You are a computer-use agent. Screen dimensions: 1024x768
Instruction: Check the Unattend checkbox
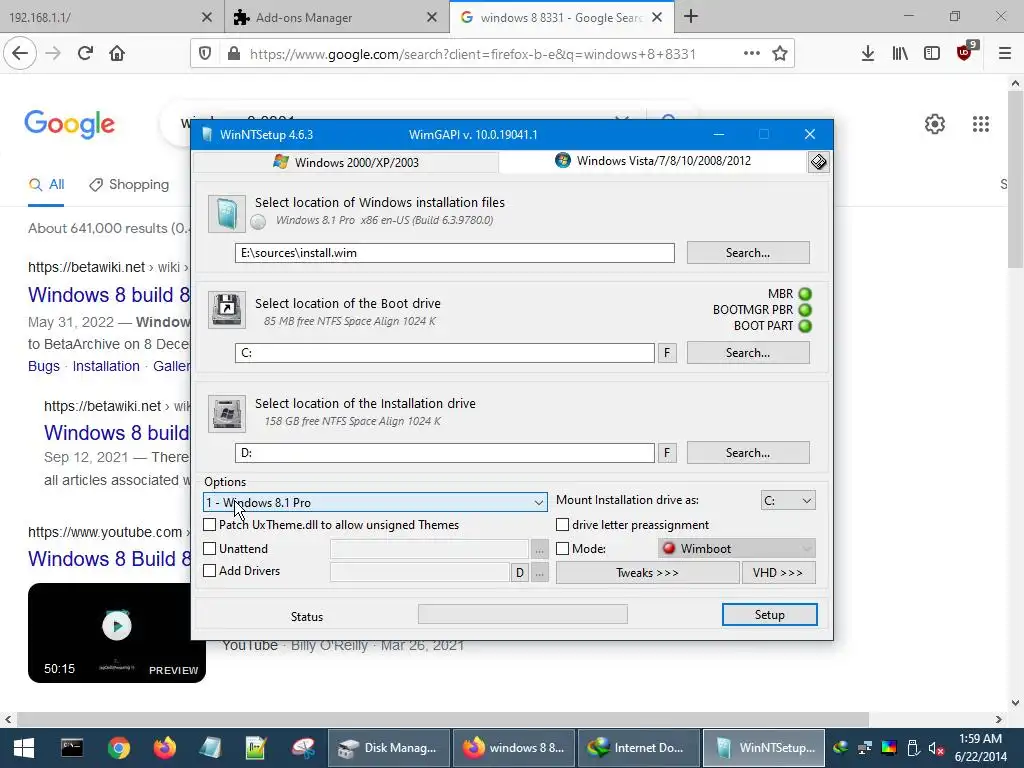point(210,549)
